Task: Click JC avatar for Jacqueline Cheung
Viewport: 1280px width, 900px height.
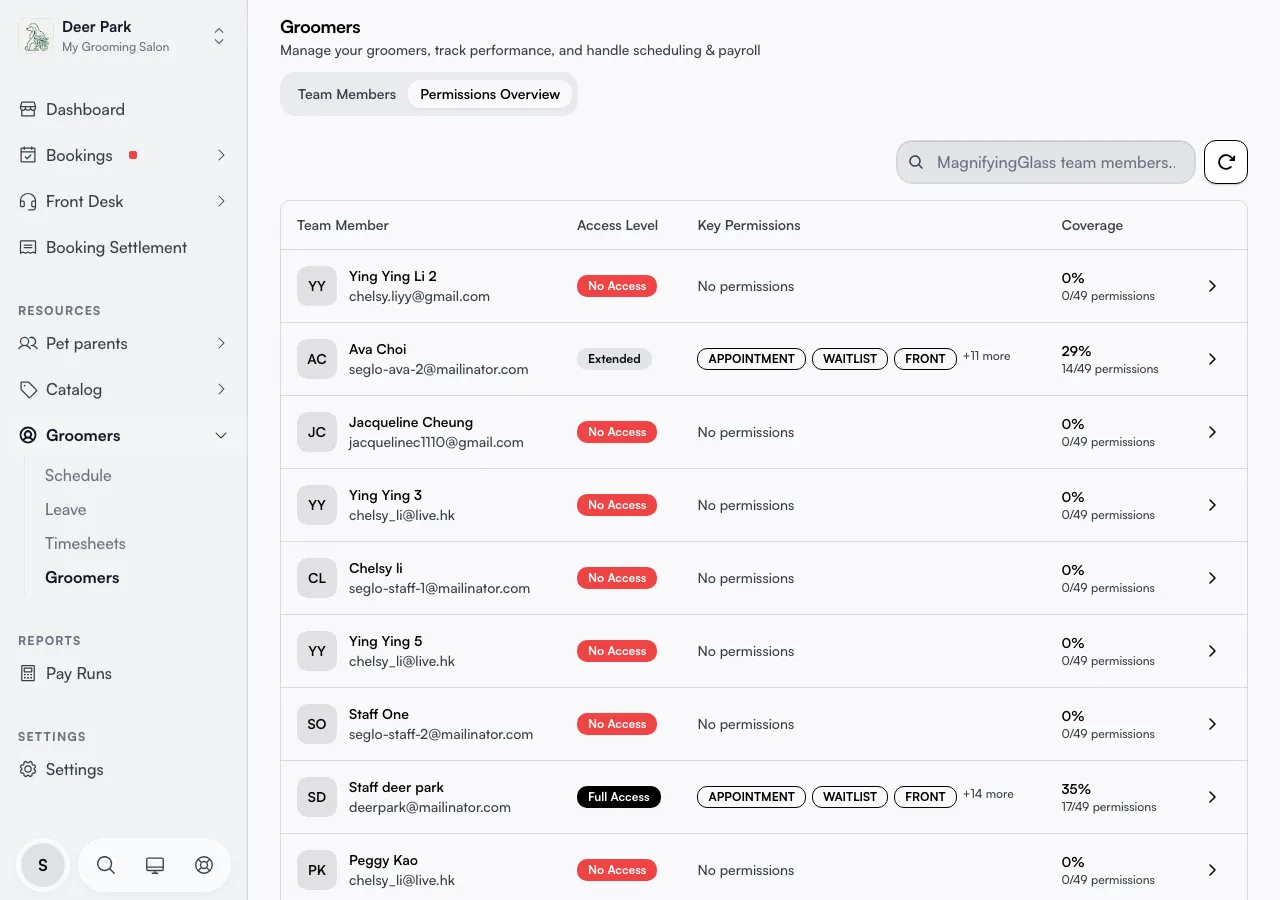Action: 317,432
